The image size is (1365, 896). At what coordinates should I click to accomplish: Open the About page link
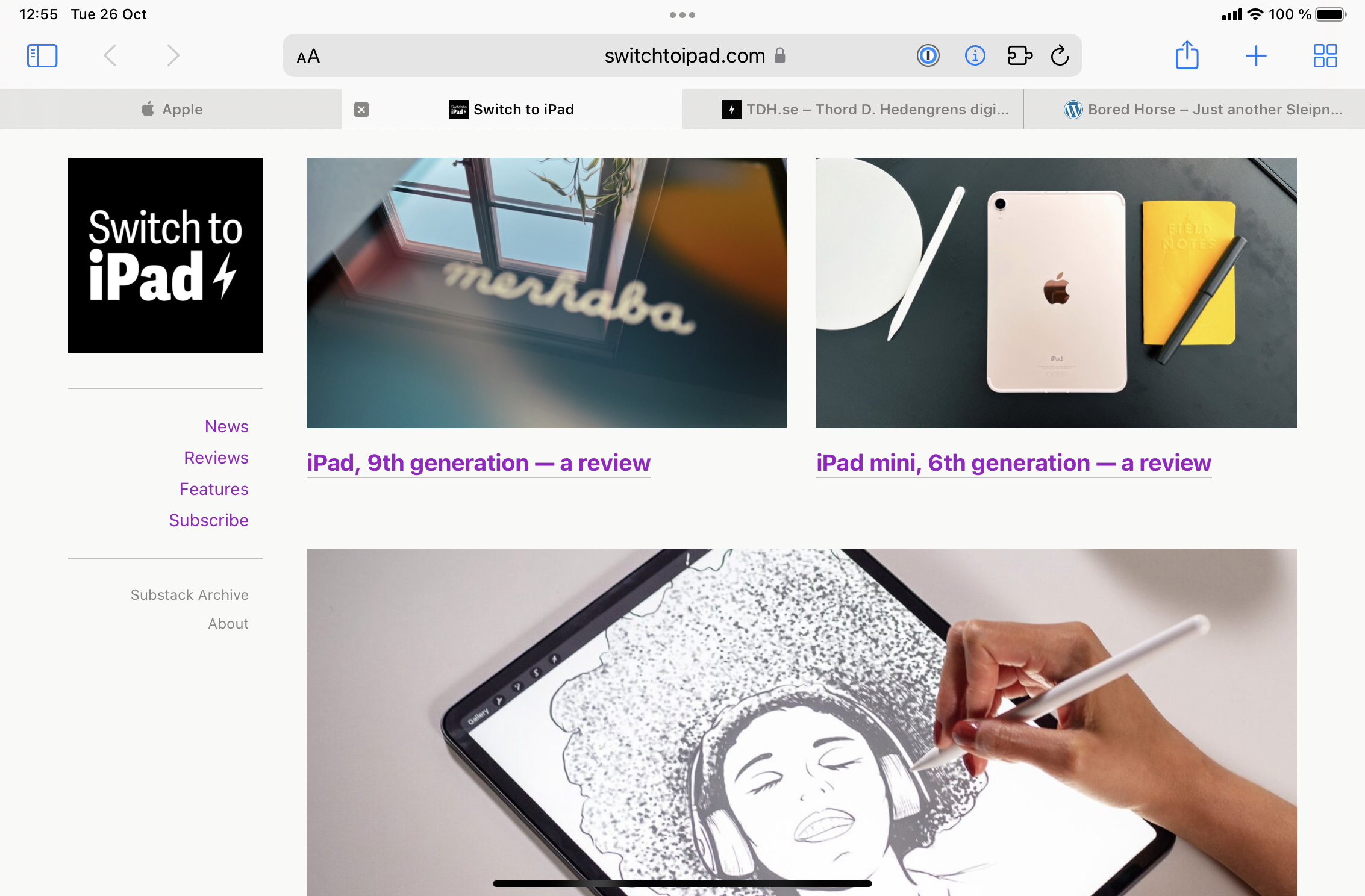point(228,623)
